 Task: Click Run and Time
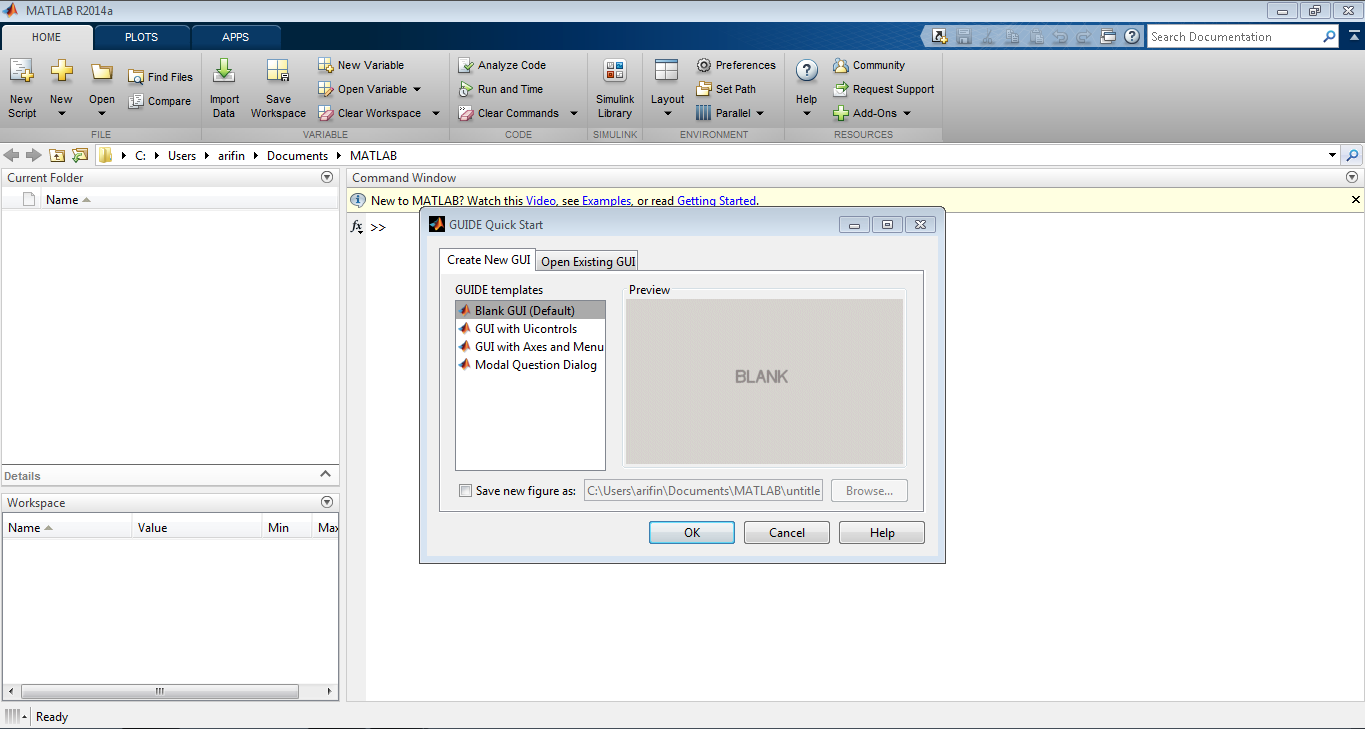coord(500,89)
